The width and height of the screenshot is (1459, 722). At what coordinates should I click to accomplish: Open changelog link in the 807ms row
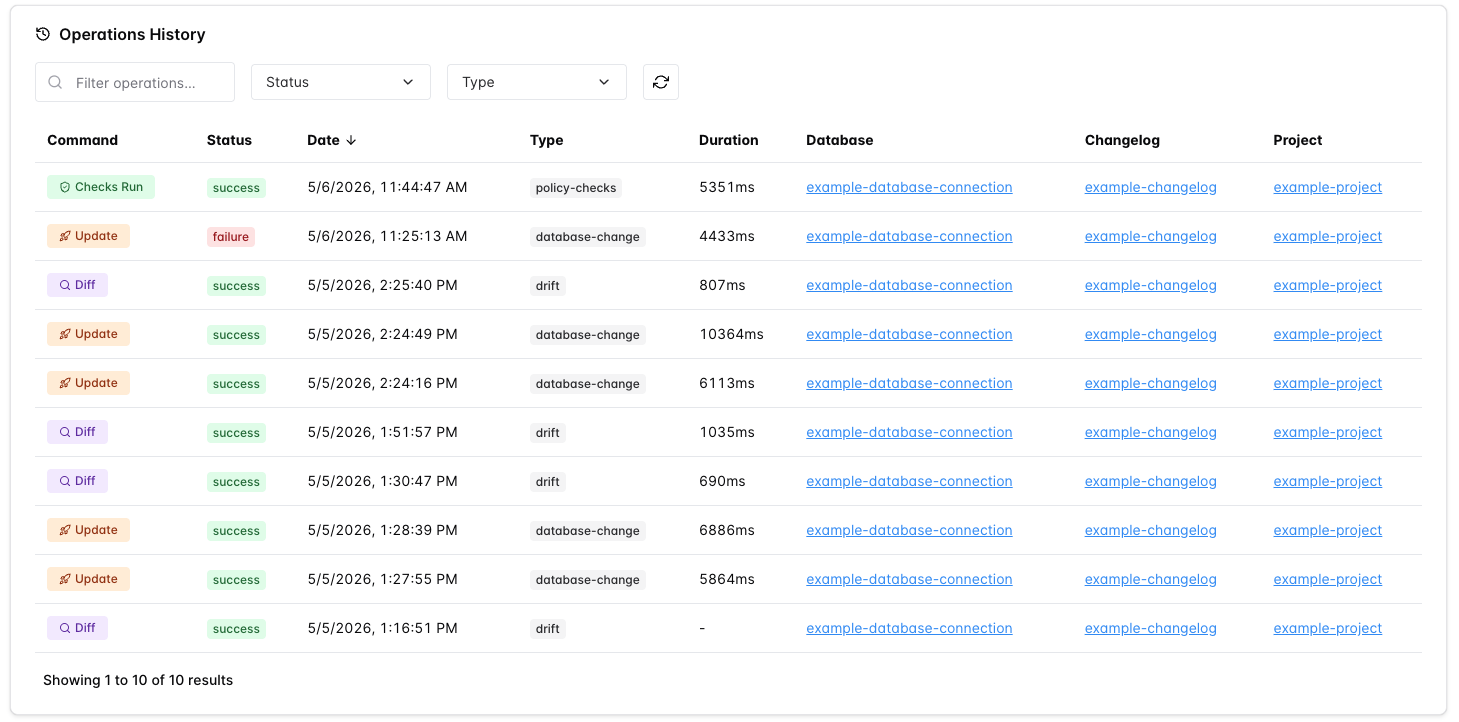(x=1151, y=285)
